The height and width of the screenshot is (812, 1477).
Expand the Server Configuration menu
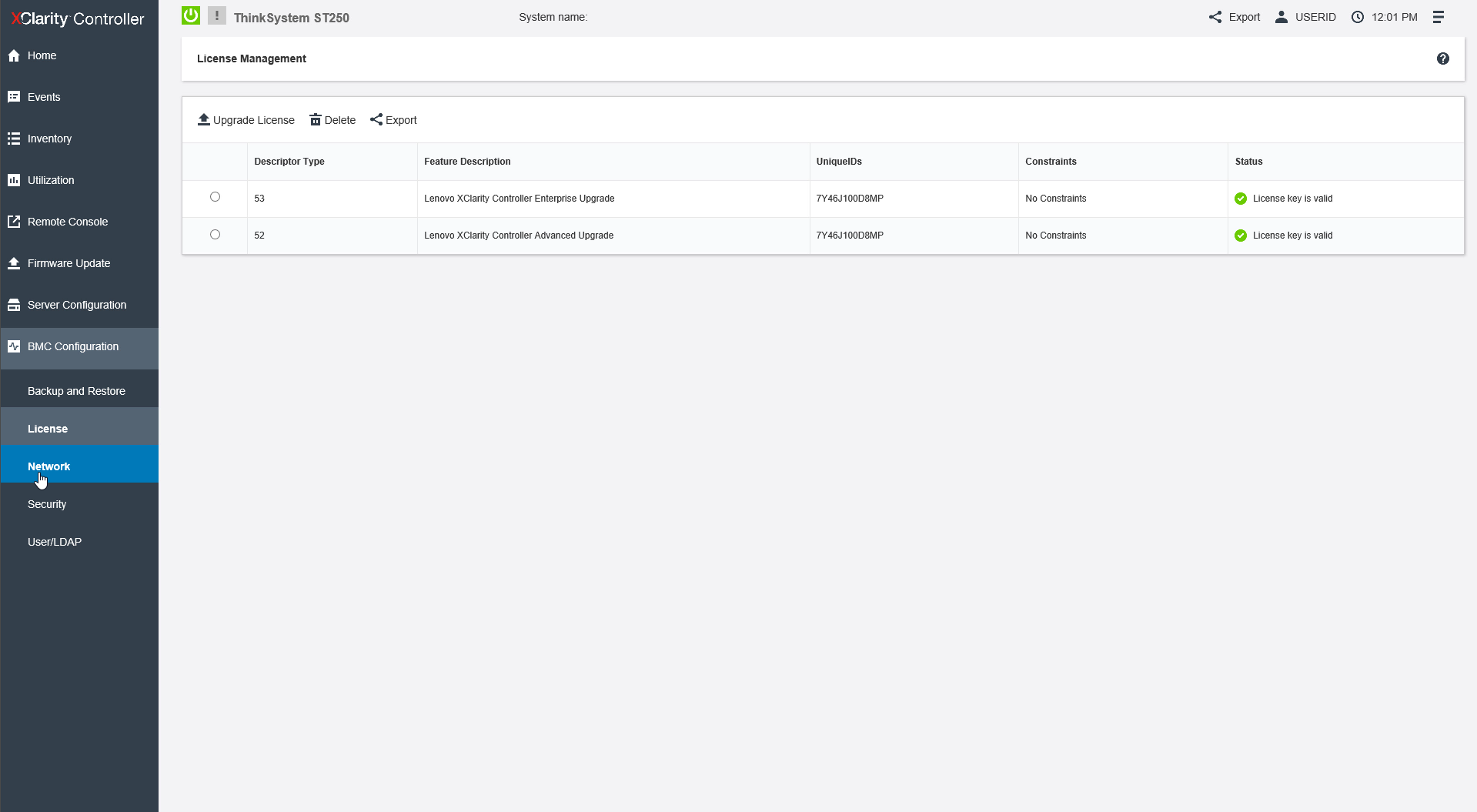tap(79, 305)
